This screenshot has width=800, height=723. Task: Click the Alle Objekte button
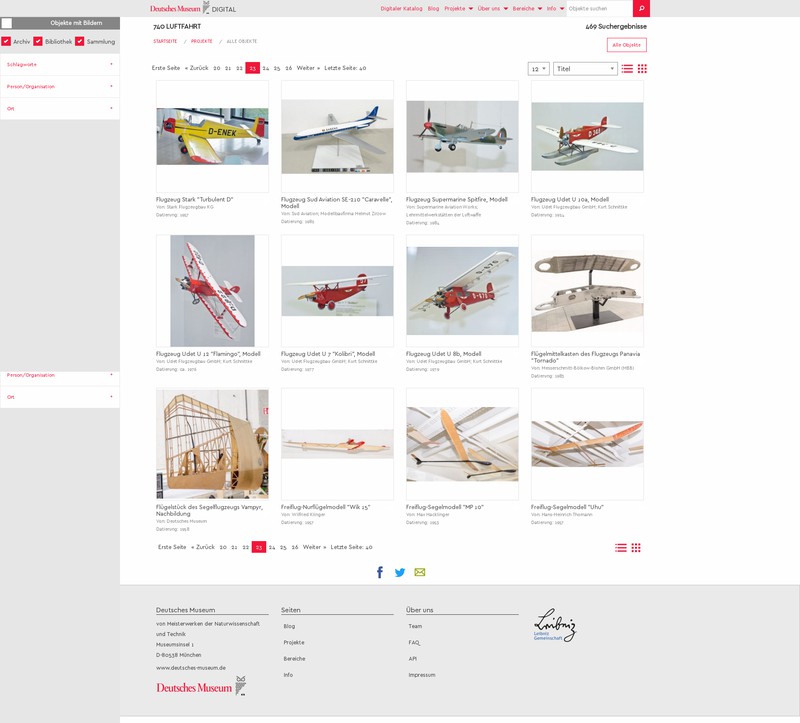click(x=627, y=45)
